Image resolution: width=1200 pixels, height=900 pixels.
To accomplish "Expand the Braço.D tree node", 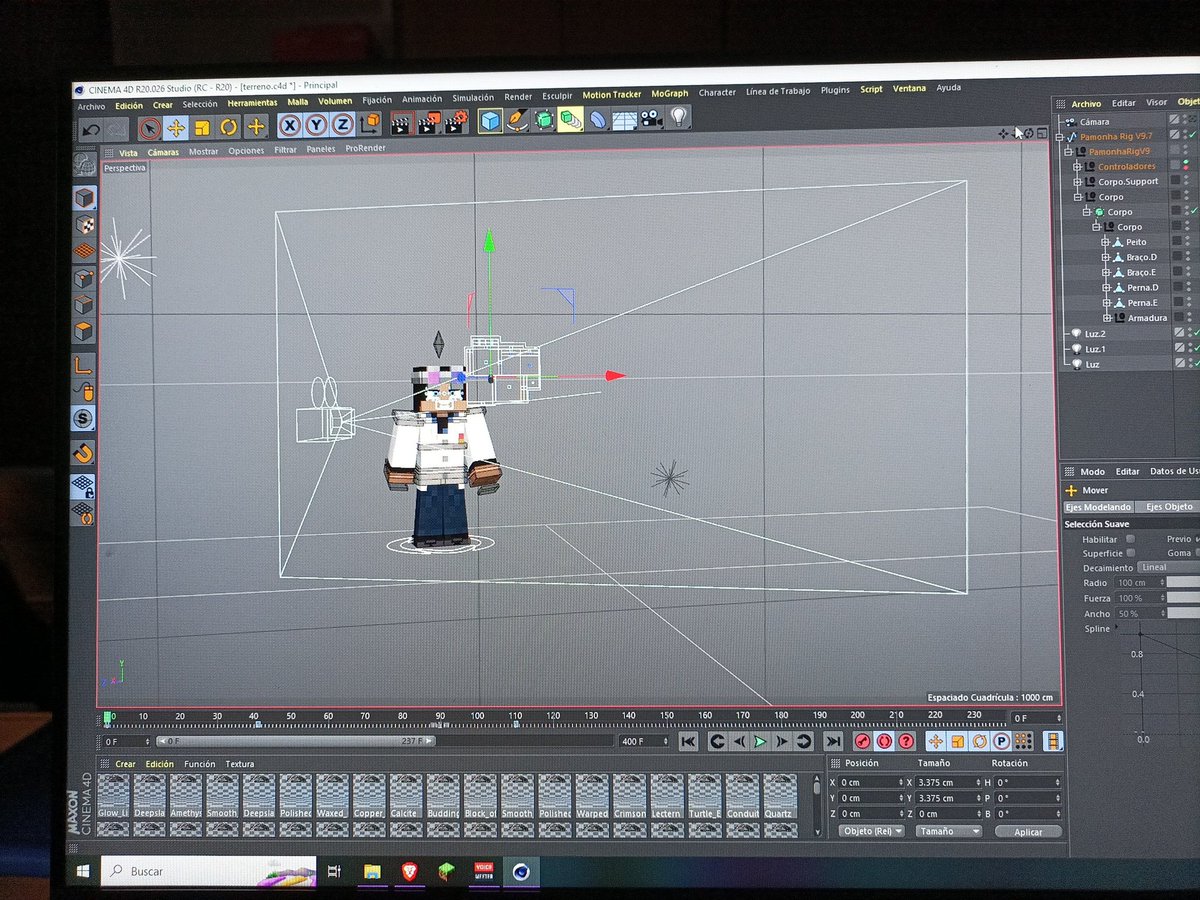I will point(1106,257).
